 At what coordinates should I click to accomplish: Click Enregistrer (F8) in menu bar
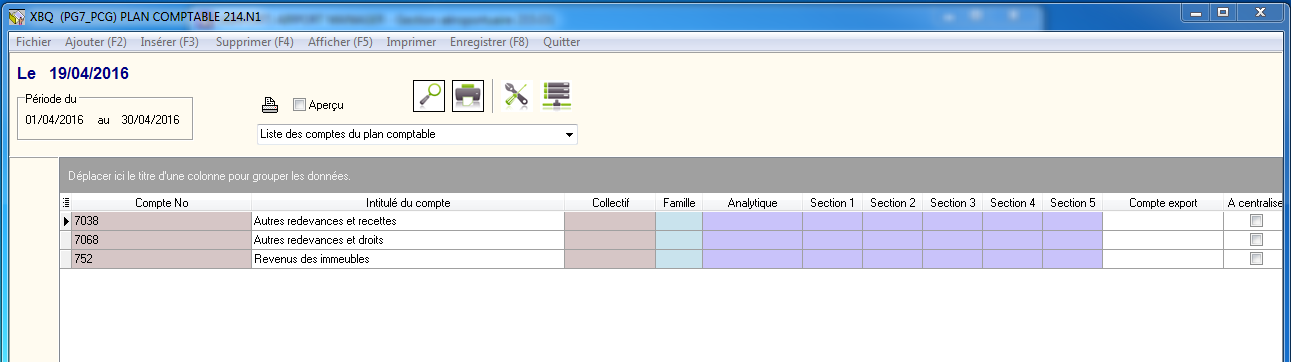489,42
